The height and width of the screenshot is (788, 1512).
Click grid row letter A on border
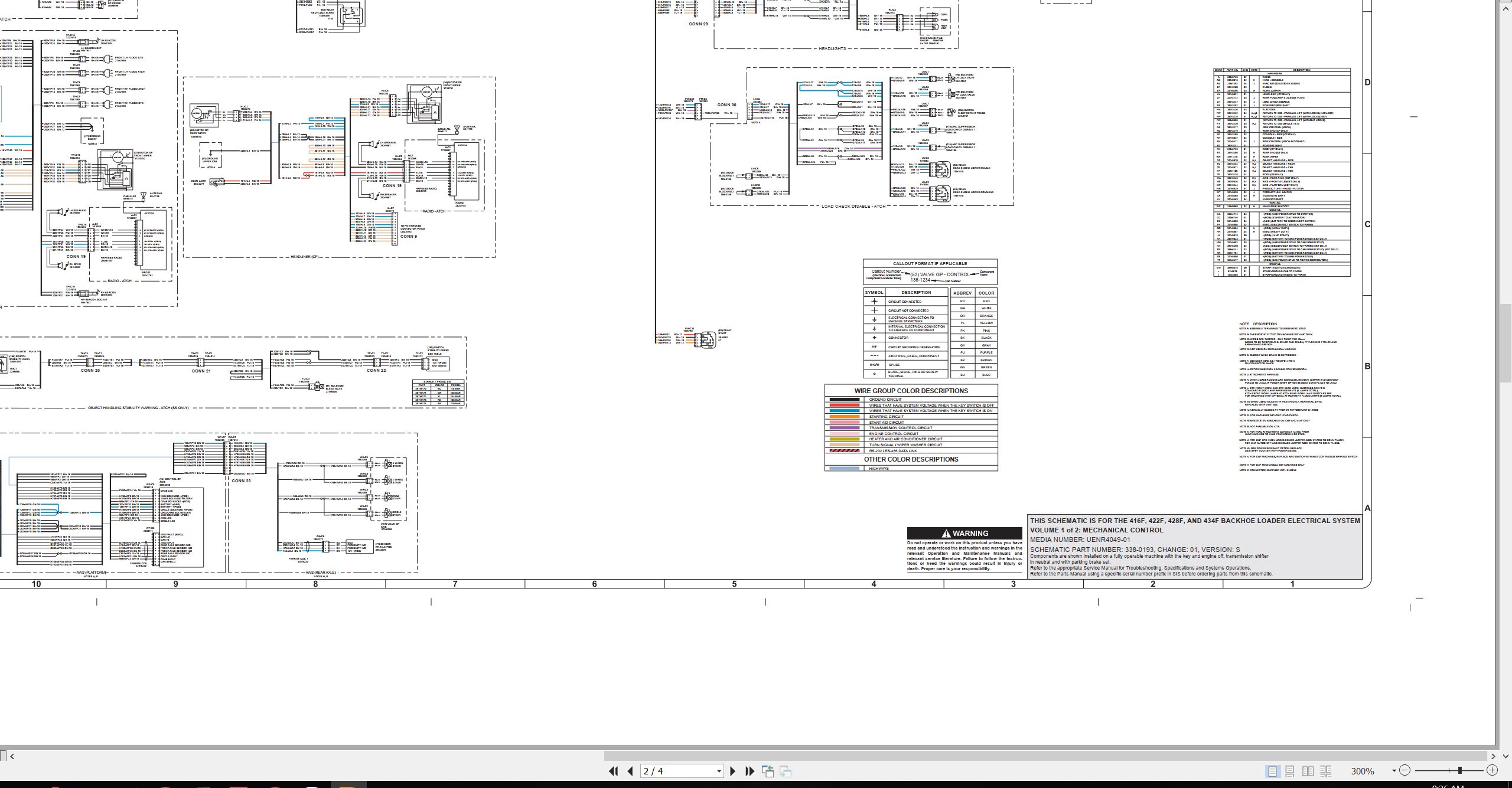tap(1367, 508)
